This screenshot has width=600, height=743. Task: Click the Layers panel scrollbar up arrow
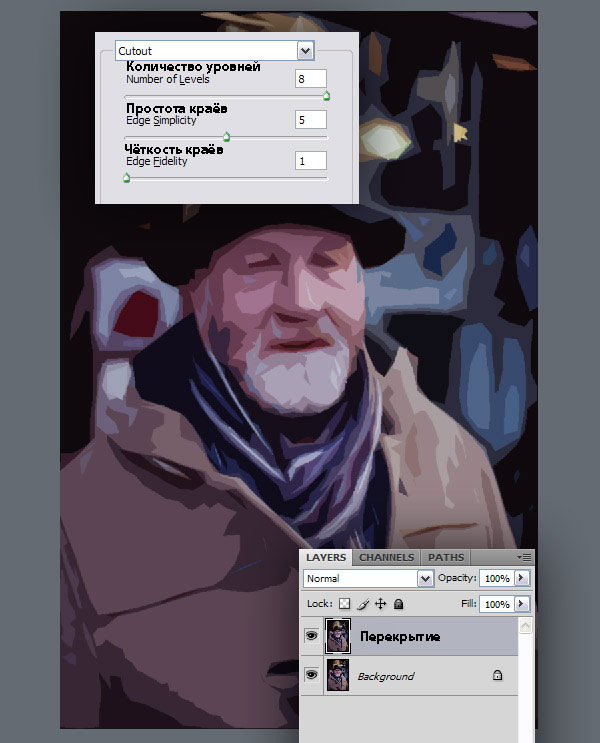coord(526,626)
